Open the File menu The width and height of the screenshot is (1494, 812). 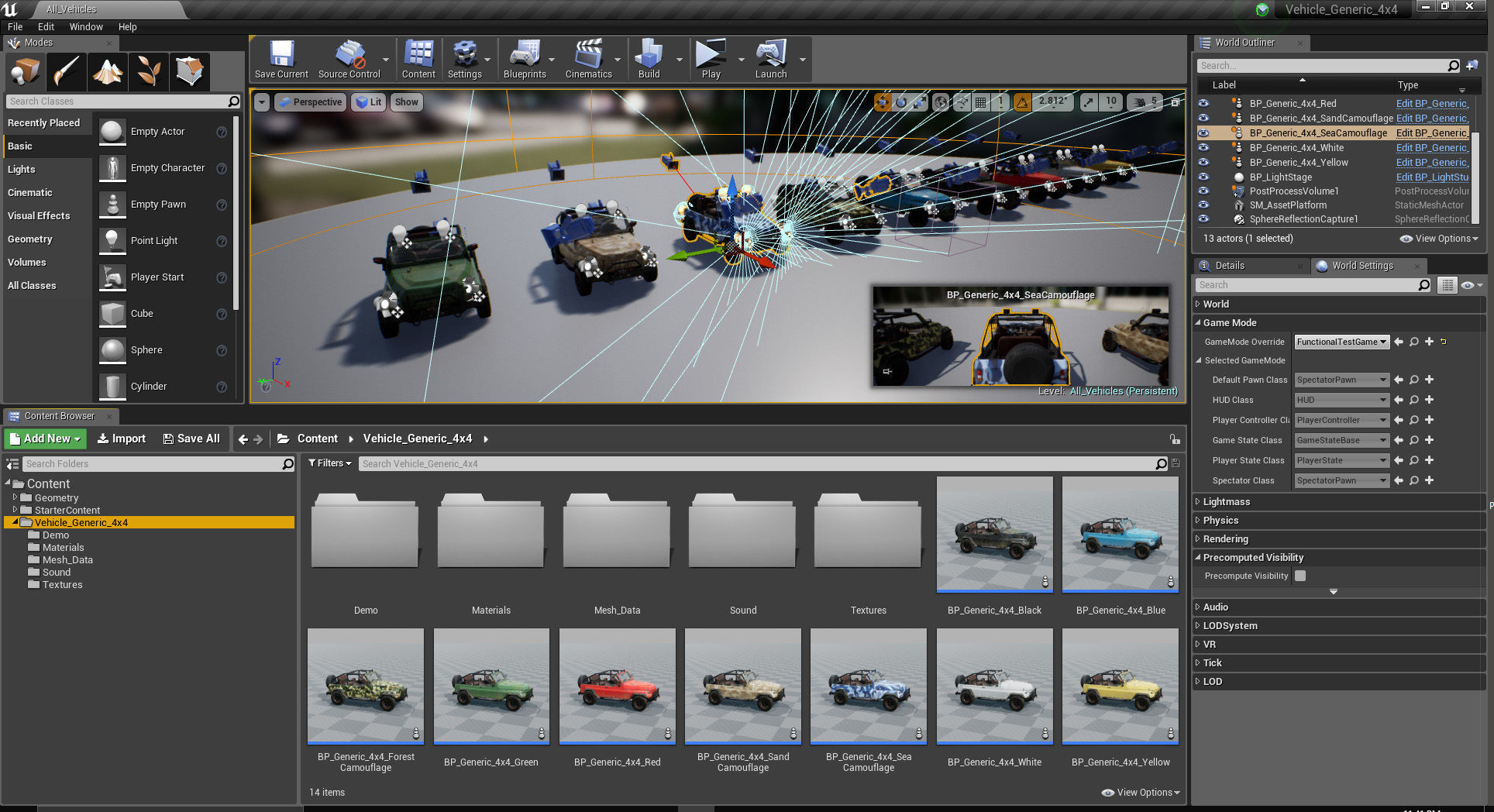point(15,26)
